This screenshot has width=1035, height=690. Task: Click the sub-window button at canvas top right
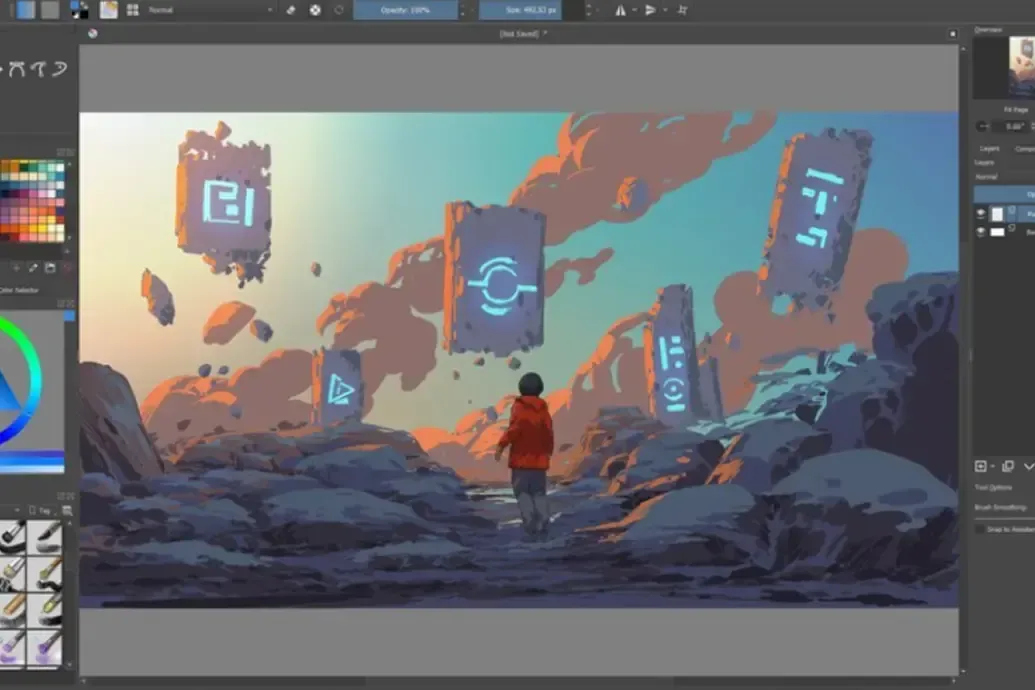(952, 34)
